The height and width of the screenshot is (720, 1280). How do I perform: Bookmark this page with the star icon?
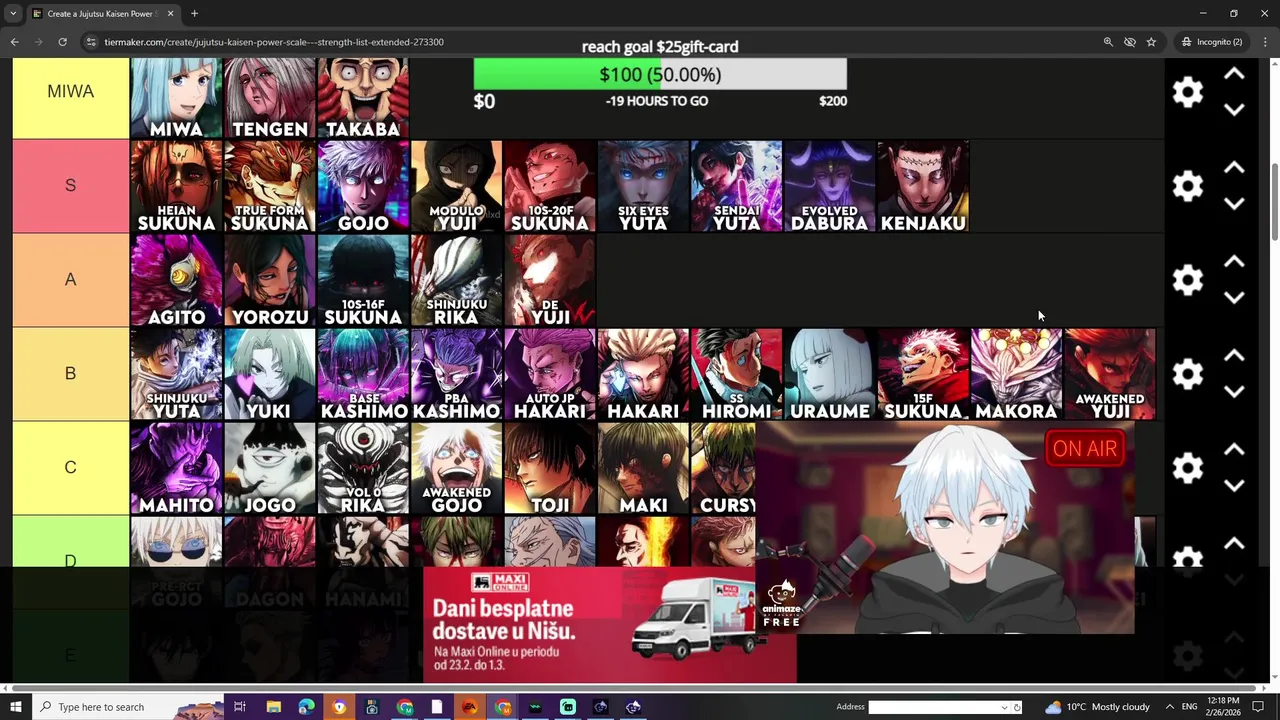(x=1151, y=42)
